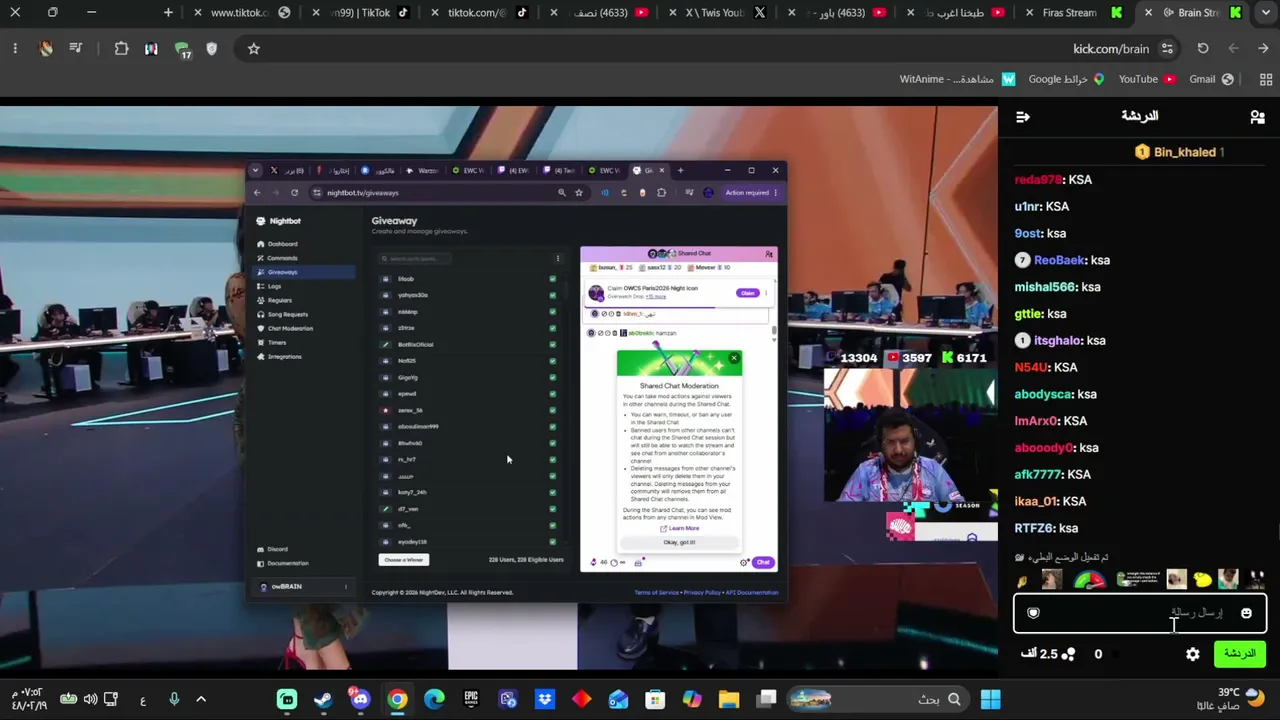Viewport: 1280px width, 720px height.
Task: Toggle GigoYg checkbox in streamed giveaway list
Action: coord(552,377)
